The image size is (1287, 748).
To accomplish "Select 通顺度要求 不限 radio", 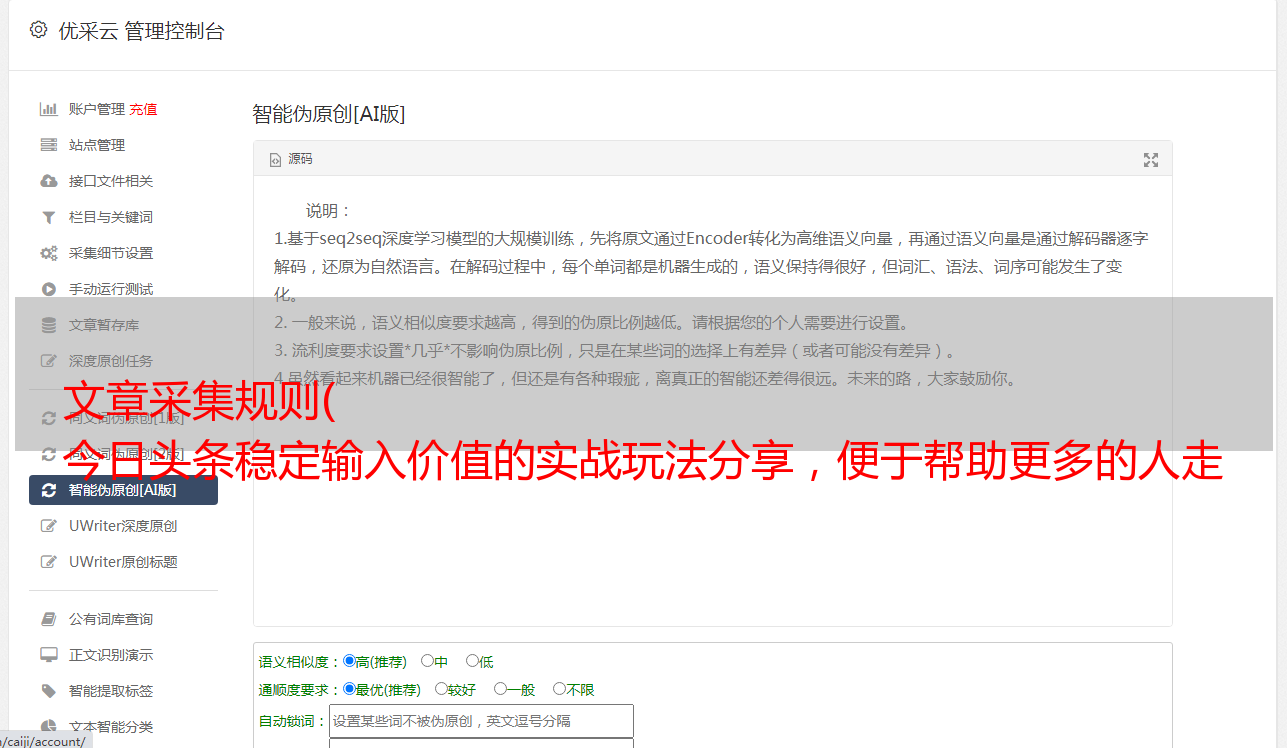I will [559, 689].
